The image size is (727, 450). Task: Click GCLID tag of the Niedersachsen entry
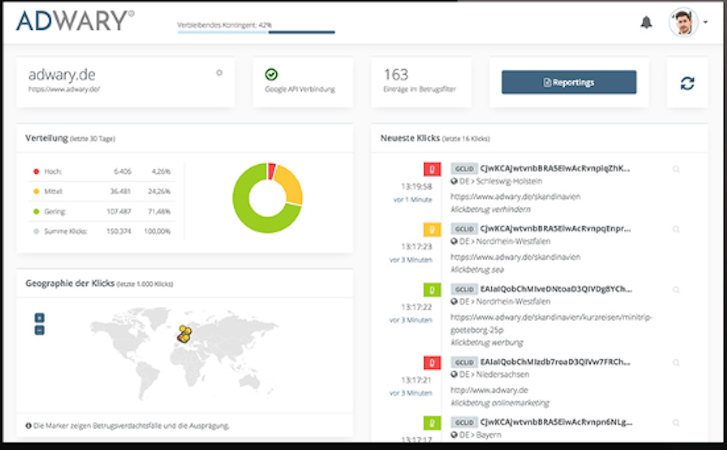464,362
